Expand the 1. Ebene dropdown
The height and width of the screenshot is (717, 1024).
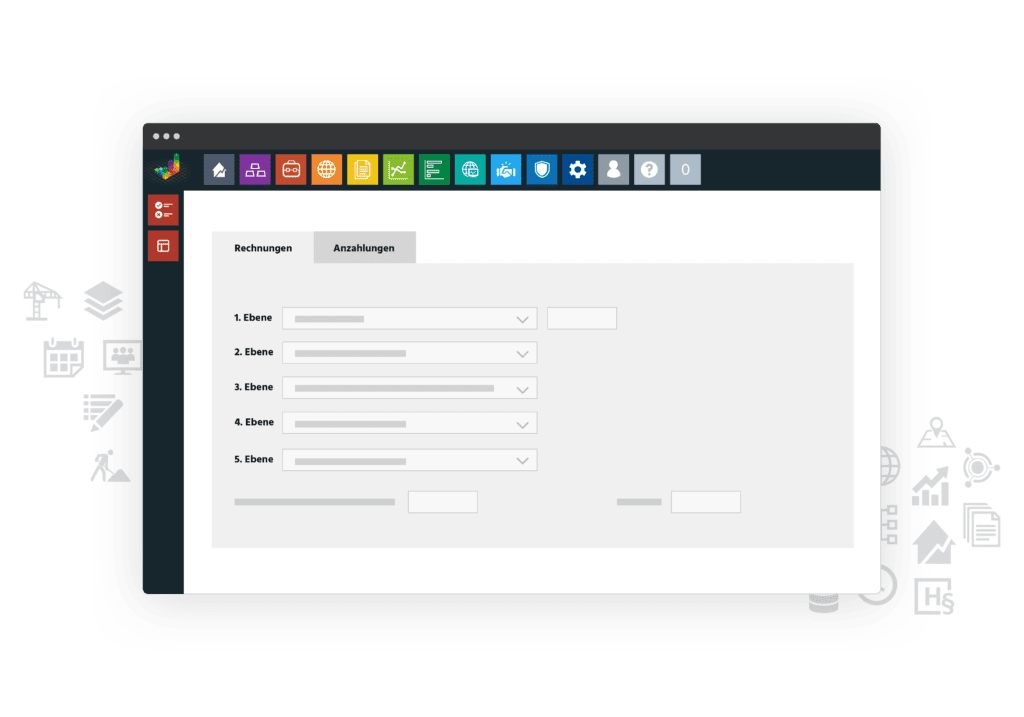[409, 319]
